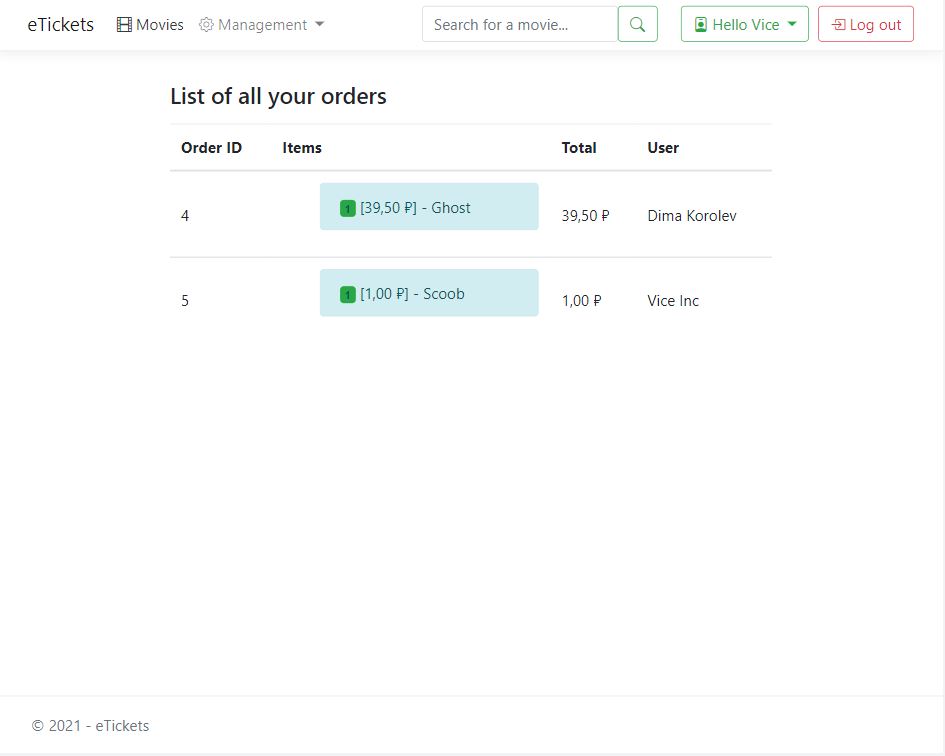Click the Total column header
This screenshot has width=945, height=756.
pyautogui.click(x=579, y=148)
